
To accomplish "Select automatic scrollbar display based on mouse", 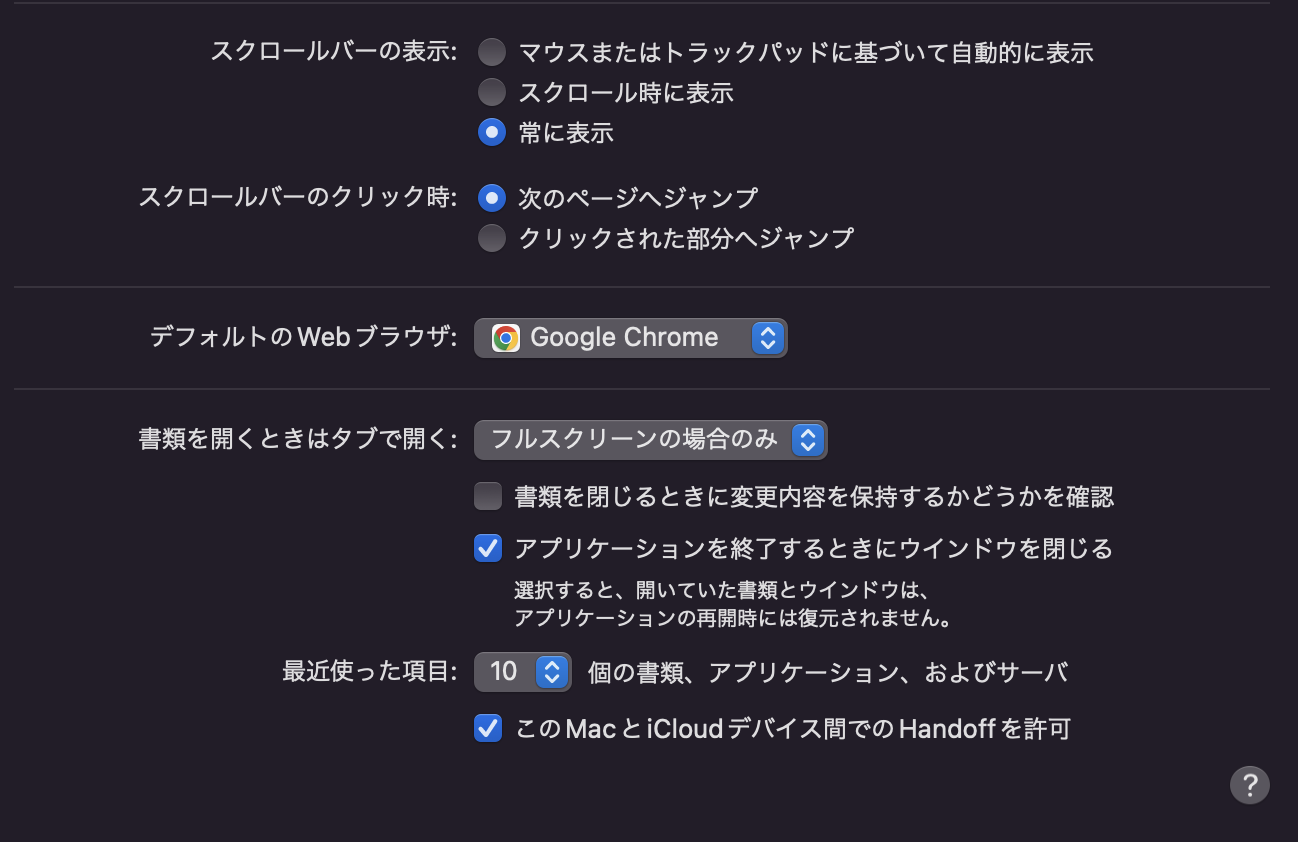I will (491, 51).
